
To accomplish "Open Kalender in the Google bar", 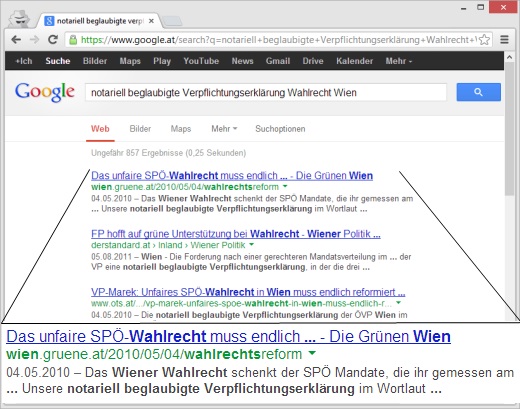I will click(x=354, y=61).
